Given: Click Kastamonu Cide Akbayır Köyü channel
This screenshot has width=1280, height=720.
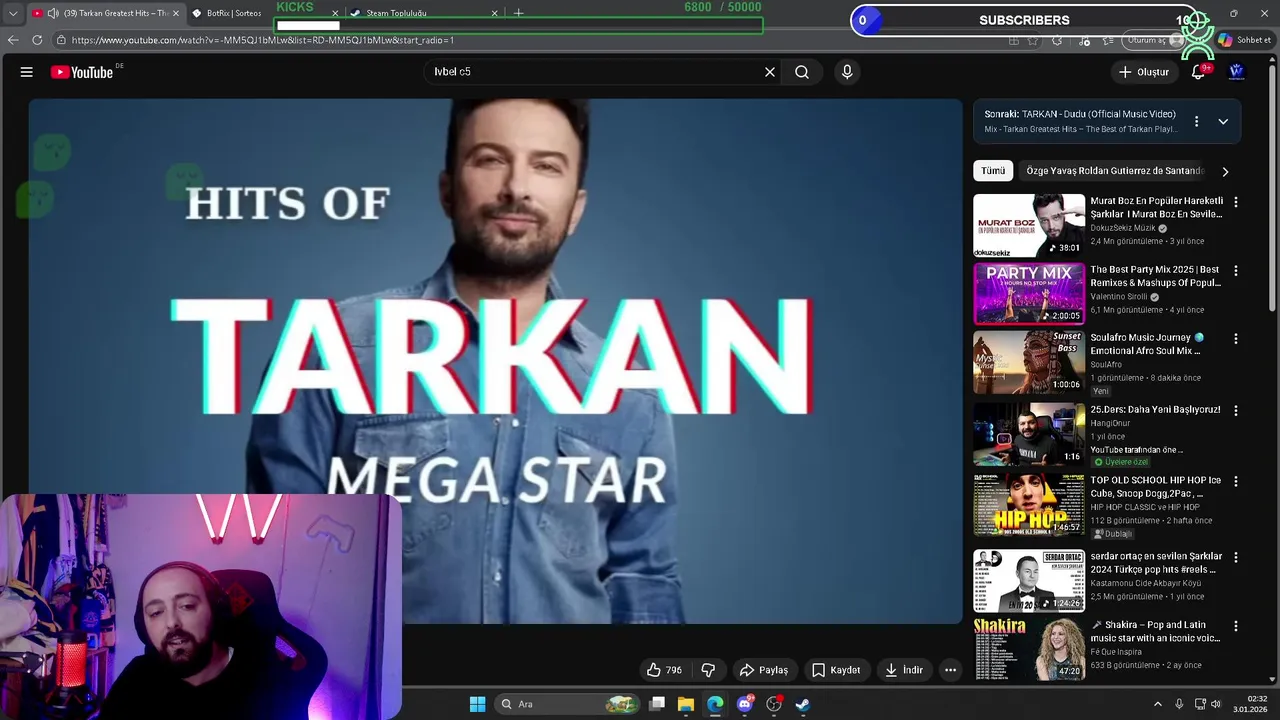Looking at the screenshot, I should tap(1146, 583).
